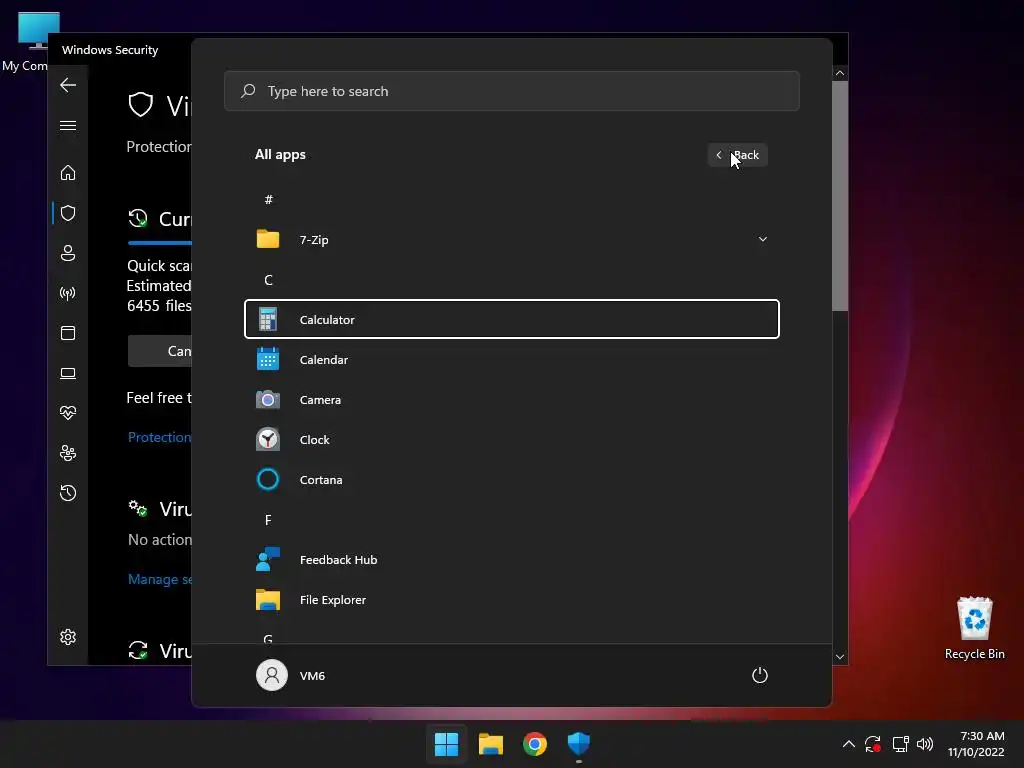Expand the 7-Zip folder chevron
This screenshot has height=768, width=1024.
pos(763,239)
